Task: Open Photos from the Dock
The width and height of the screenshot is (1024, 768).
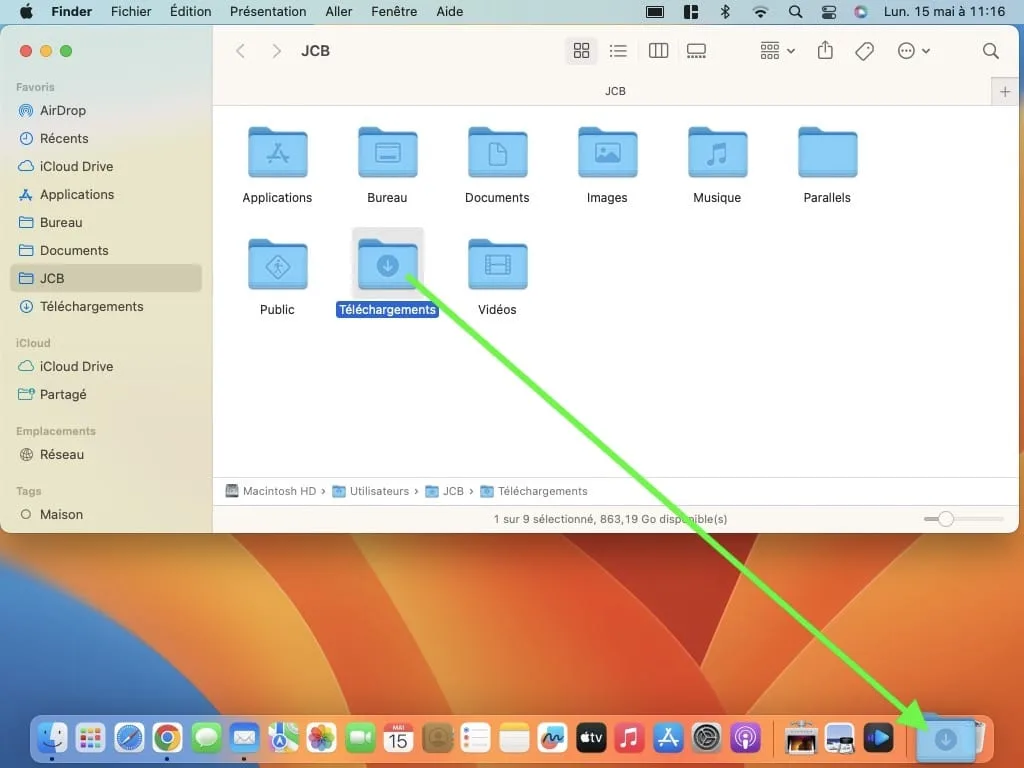Action: [321, 739]
